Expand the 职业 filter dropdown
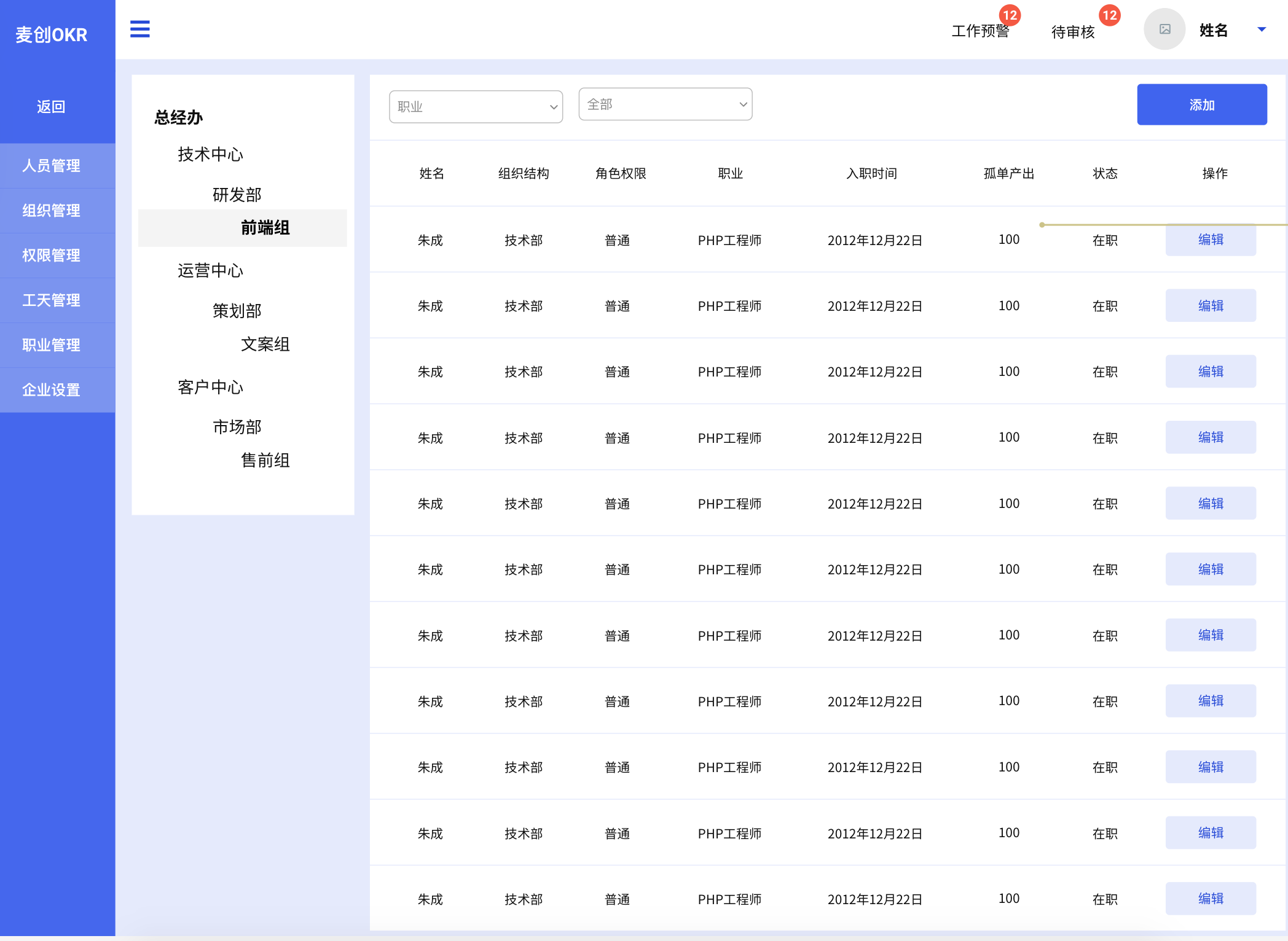Image resolution: width=1288 pixels, height=941 pixels. (476, 106)
